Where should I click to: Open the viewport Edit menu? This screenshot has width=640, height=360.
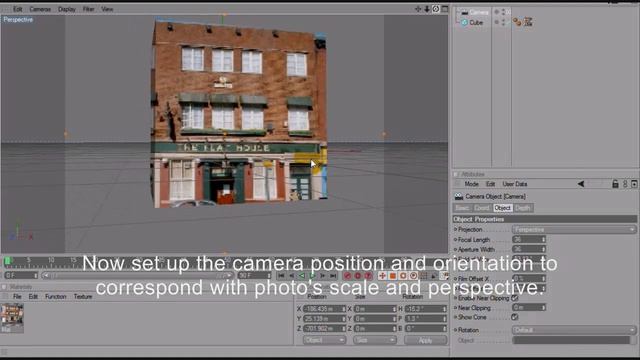(18, 9)
